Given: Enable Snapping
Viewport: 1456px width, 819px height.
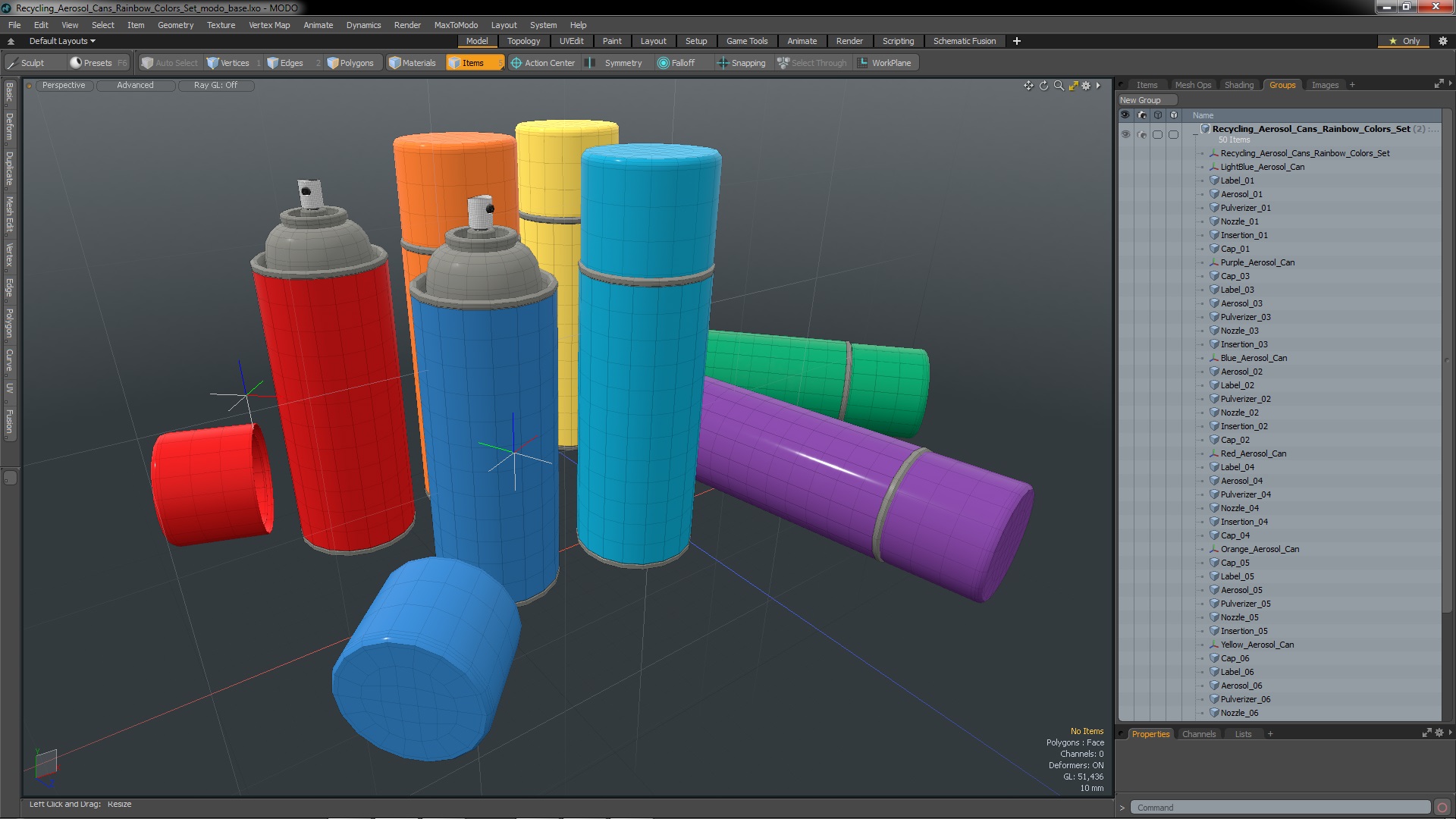Looking at the screenshot, I should (x=742, y=63).
